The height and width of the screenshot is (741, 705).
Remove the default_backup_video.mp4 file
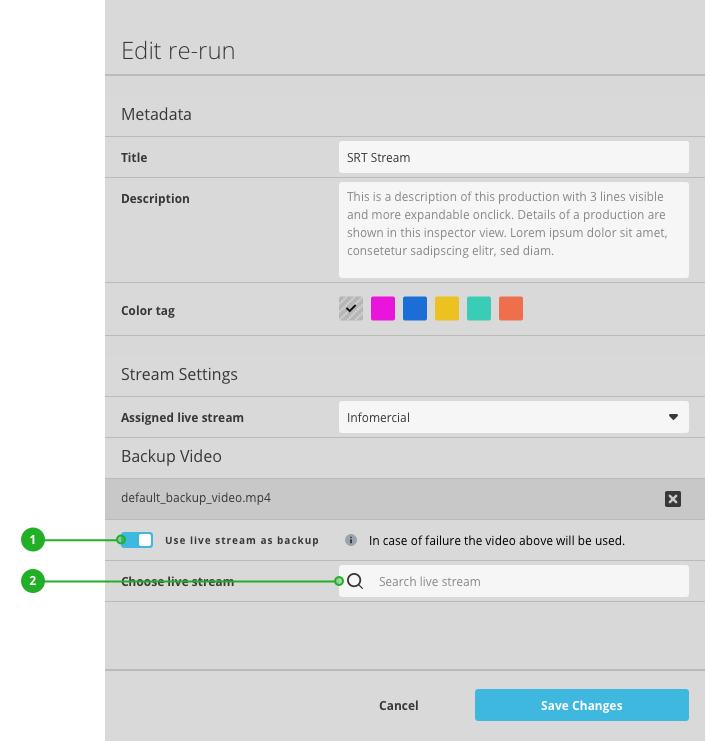click(673, 499)
